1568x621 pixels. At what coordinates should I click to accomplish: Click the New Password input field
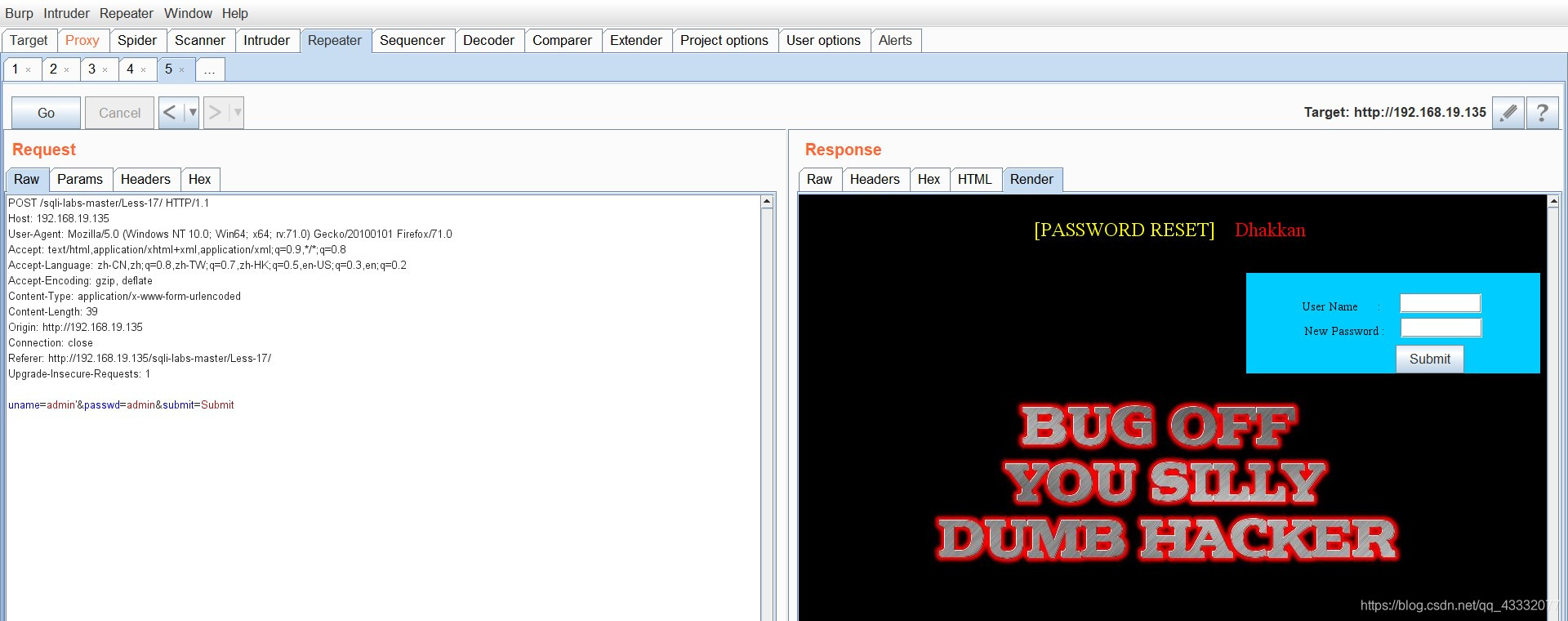1441,328
